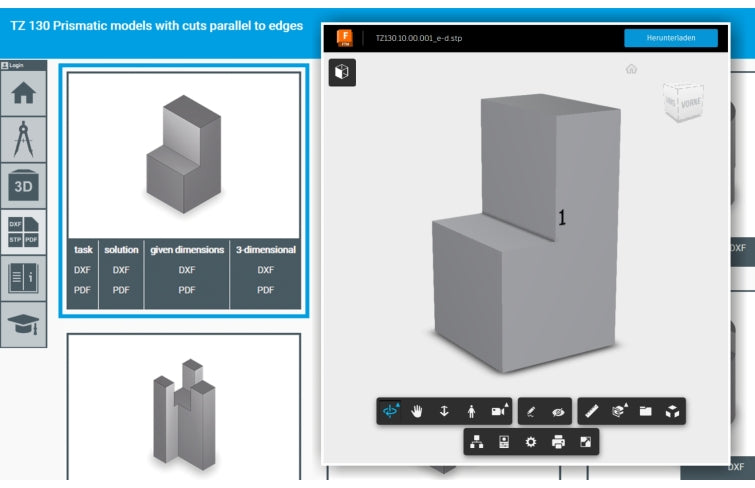Screen dimensions: 755x488
Task: Open the Model browser tree icon
Action: pyautogui.click(x=477, y=442)
